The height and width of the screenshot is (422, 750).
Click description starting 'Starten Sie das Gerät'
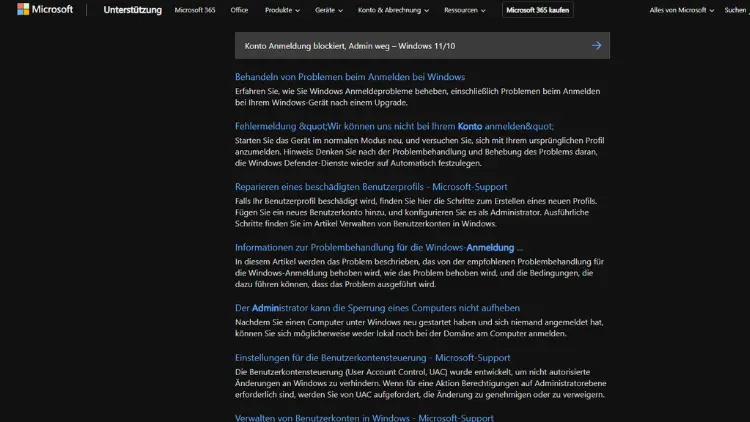click(419, 152)
